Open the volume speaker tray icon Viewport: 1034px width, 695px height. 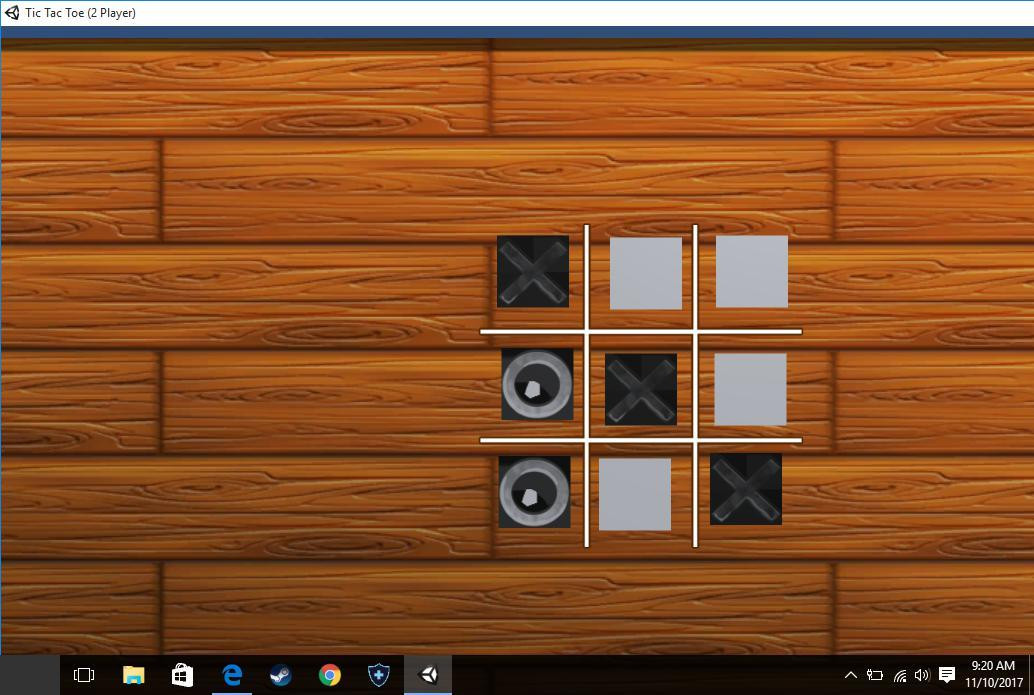coord(922,675)
